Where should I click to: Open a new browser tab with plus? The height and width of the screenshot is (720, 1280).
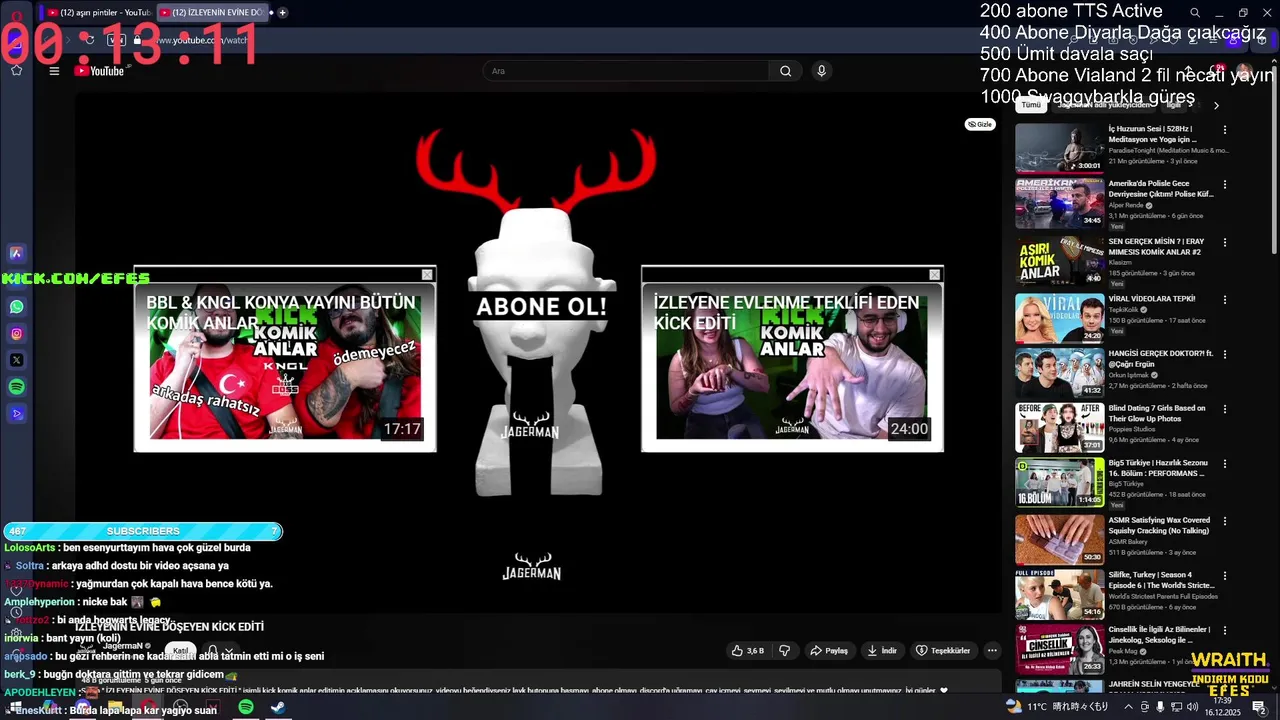pos(283,12)
